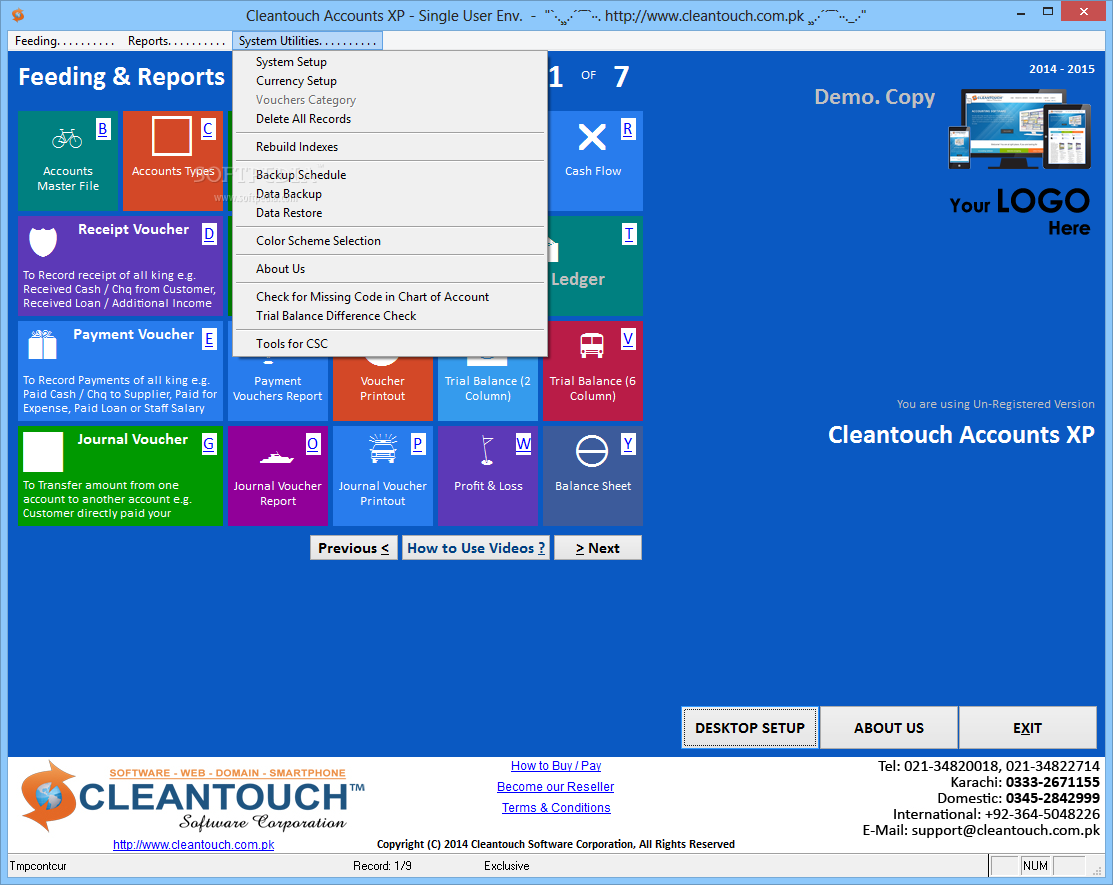Viewport: 1113px width, 885px height.
Task: Click shortcut letter R on Cash Flow
Action: click(x=627, y=129)
